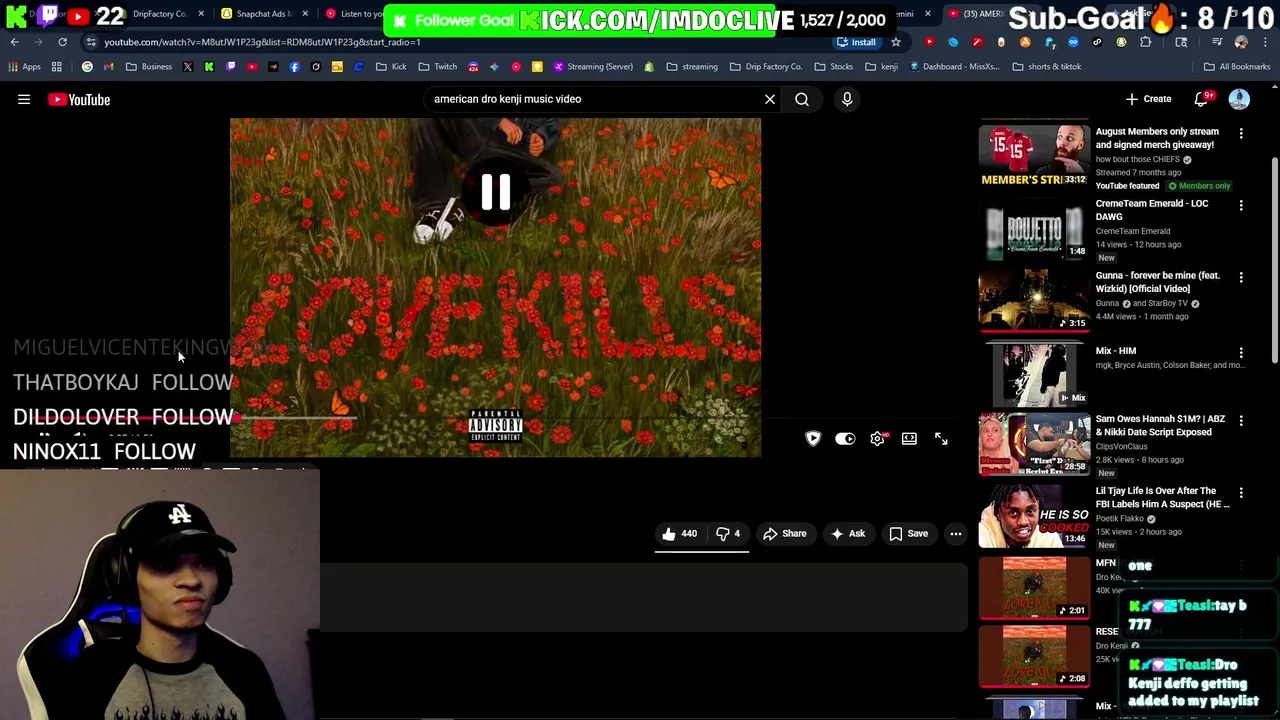Save video to a playlist
1280x720 pixels.
click(x=908, y=533)
